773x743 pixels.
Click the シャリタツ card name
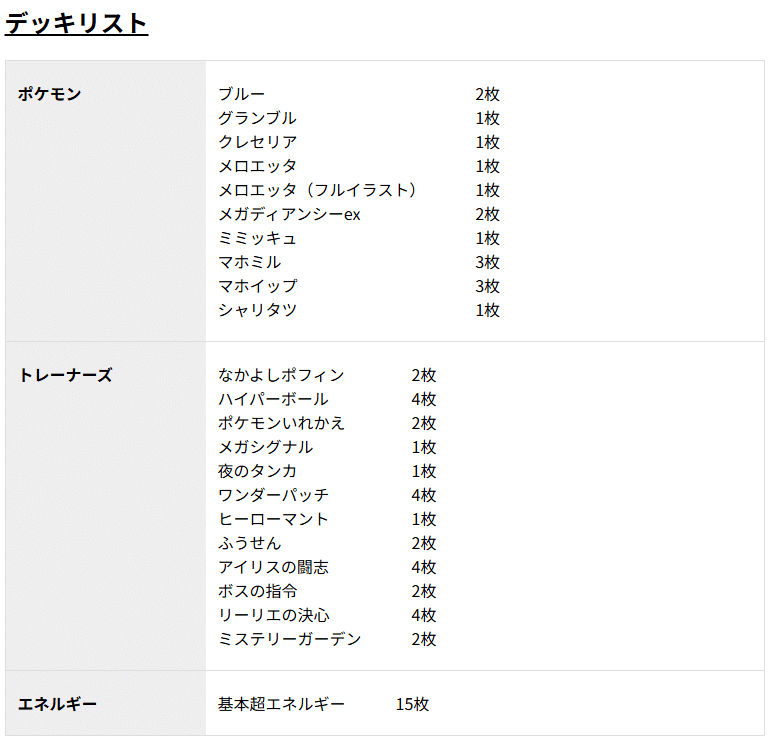coord(257,310)
